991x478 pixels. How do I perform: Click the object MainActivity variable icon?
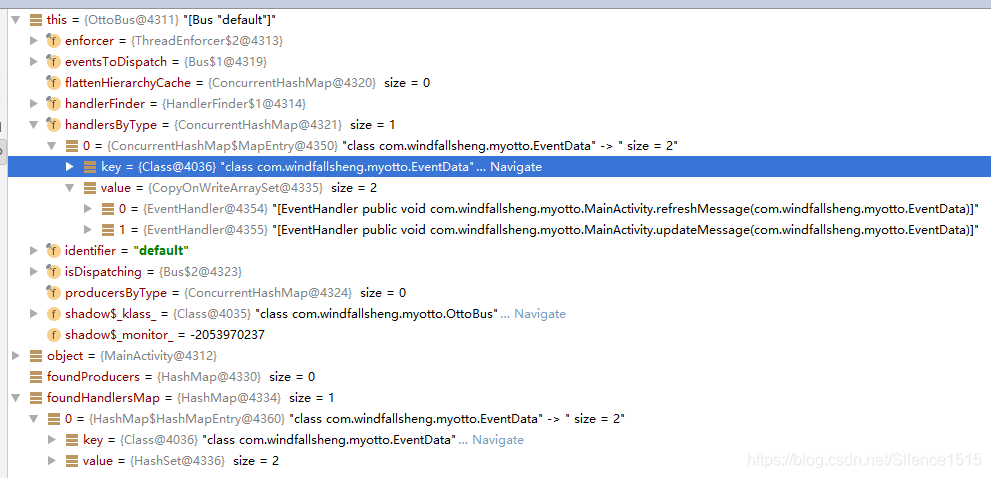pyautogui.click(x=36, y=355)
